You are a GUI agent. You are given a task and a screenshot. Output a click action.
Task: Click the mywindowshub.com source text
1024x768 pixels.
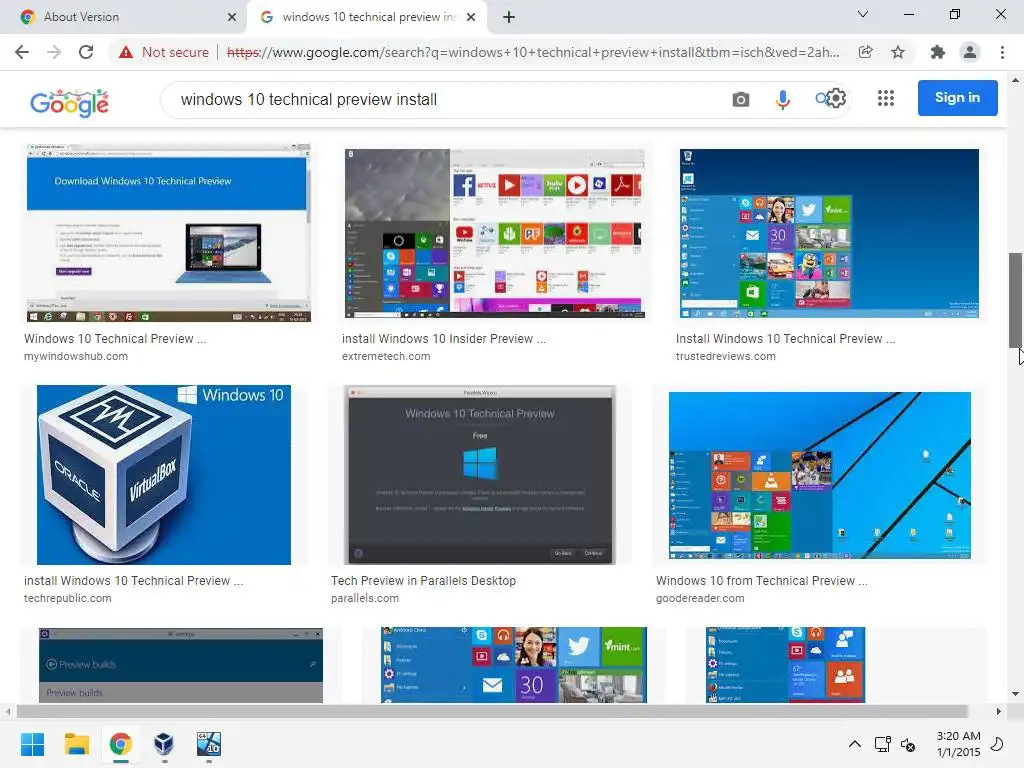tap(76, 356)
